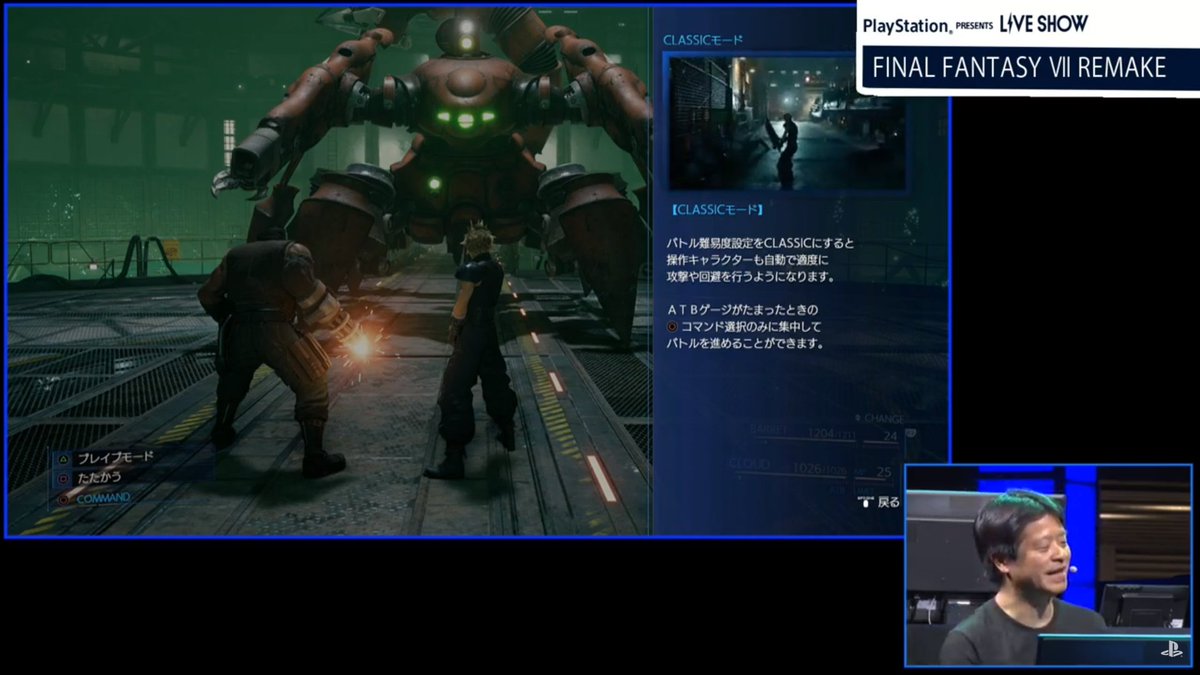
Task: Click the presenter webcam video inset
Action: coord(1049,565)
